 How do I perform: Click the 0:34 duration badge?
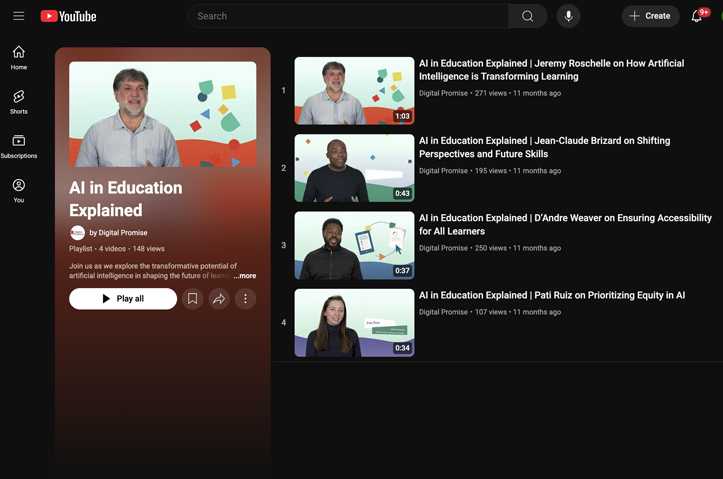click(x=402, y=348)
